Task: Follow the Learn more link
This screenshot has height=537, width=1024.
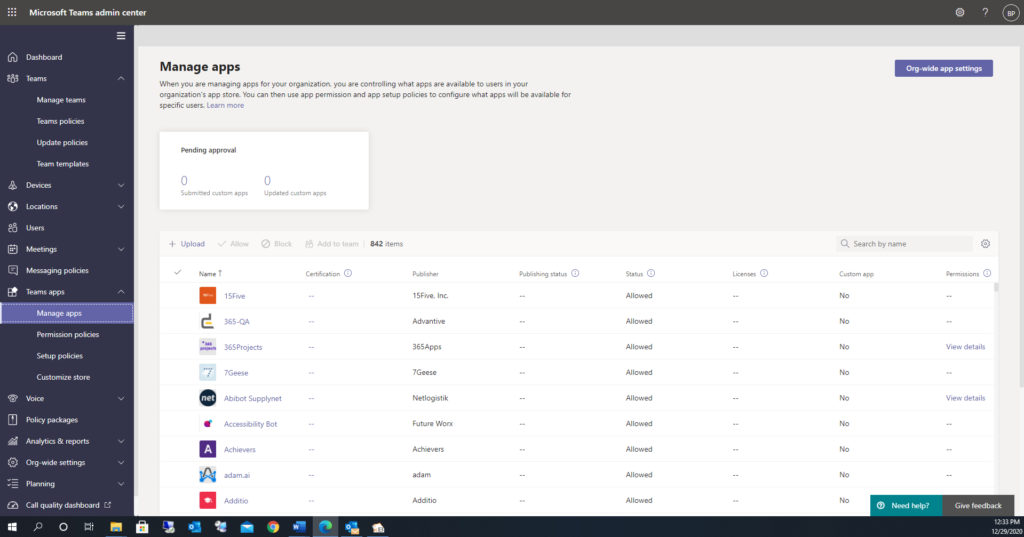Action: pyautogui.click(x=225, y=105)
